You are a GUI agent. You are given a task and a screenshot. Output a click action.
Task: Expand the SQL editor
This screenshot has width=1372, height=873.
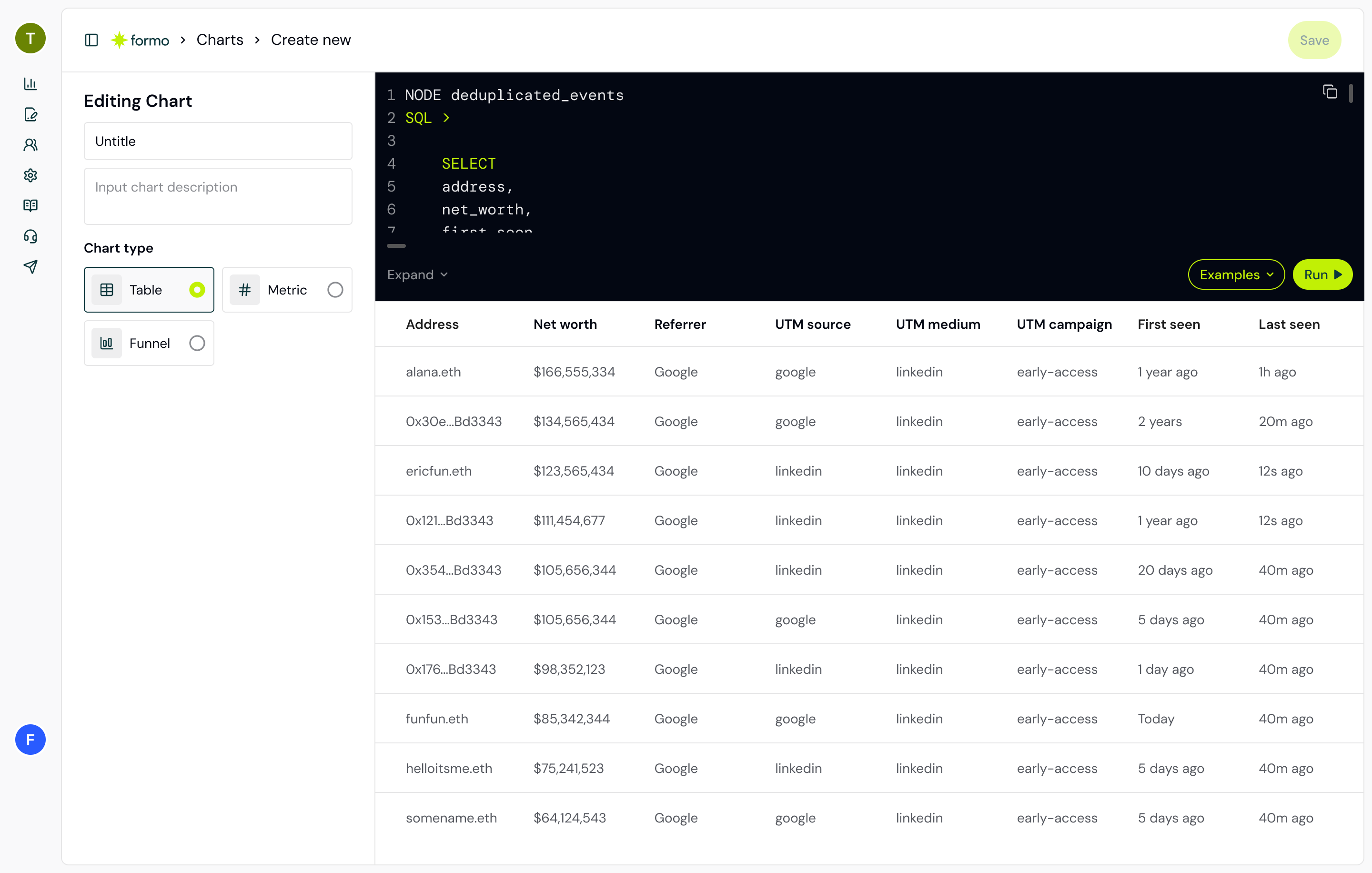pos(417,274)
